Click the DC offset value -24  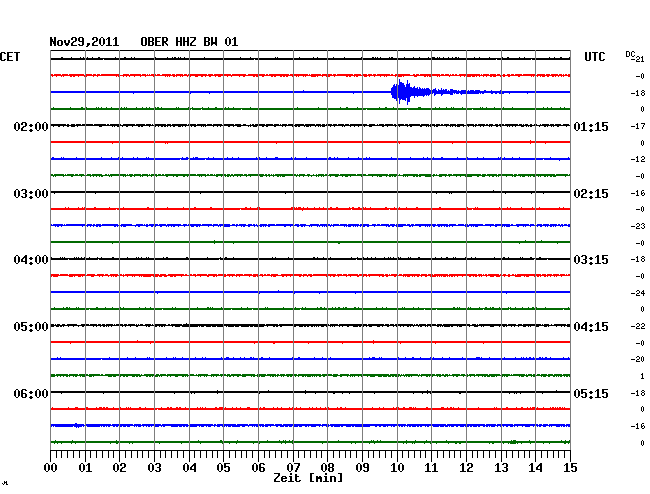click(x=638, y=293)
